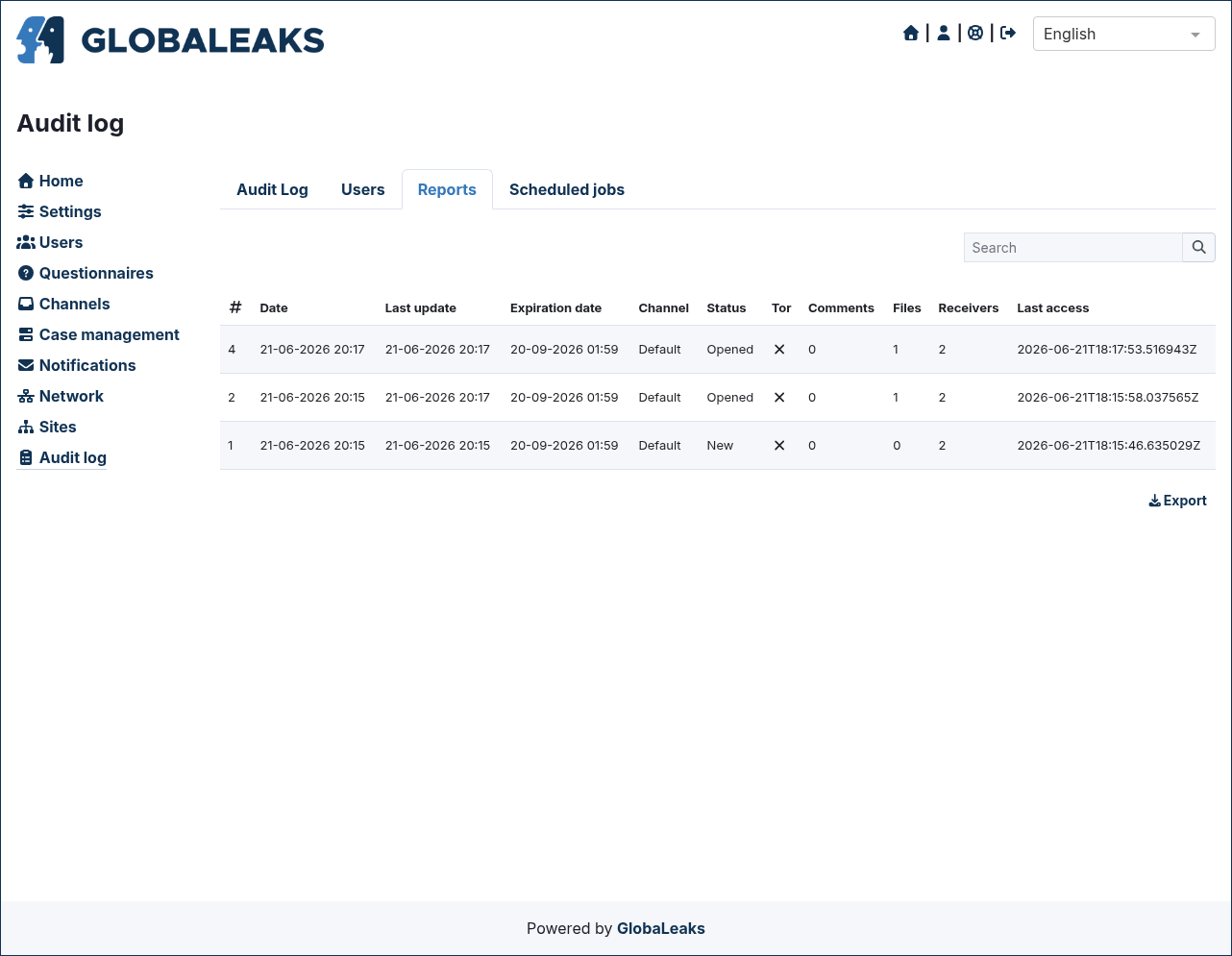This screenshot has height=956, width=1232.
Task: Click the Tor X mark in report 4 row
Action: tap(779, 350)
